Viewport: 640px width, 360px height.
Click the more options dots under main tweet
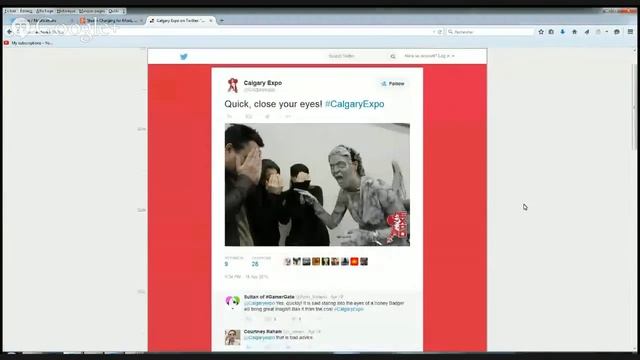click(x=287, y=116)
